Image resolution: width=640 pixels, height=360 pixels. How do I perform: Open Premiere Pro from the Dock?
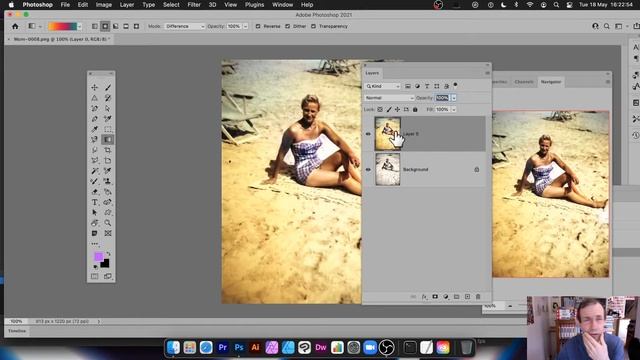[x=222, y=347]
